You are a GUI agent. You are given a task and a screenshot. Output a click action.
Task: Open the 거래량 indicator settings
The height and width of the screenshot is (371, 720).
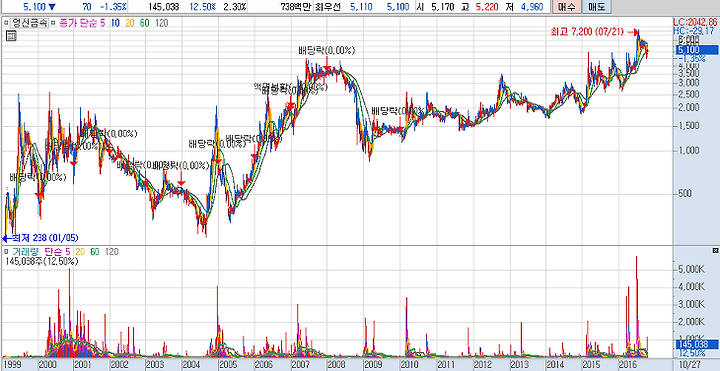click(x=26, y=252)
